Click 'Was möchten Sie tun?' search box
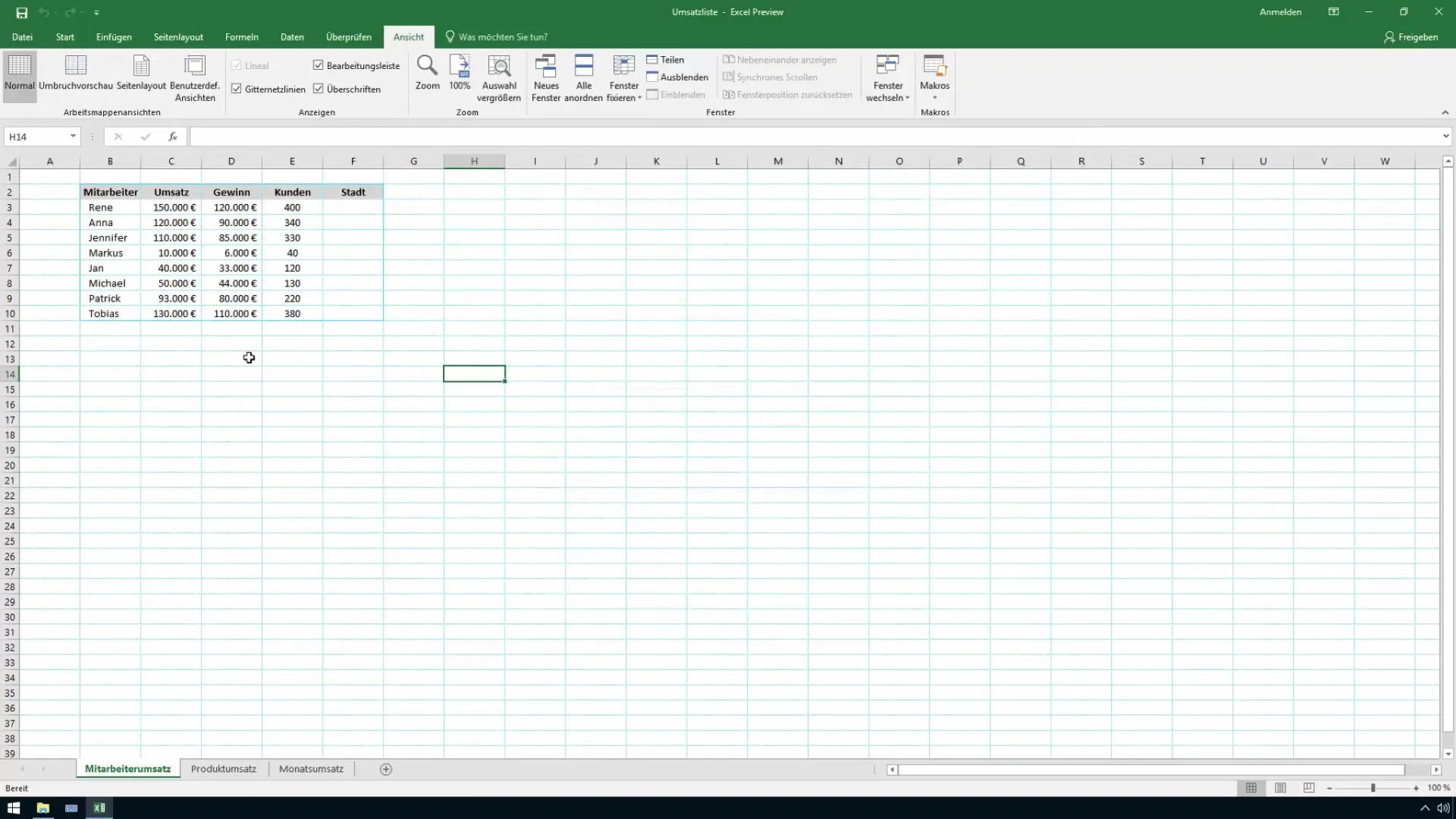Screen dimensions: 1456x819 (497, 37)
